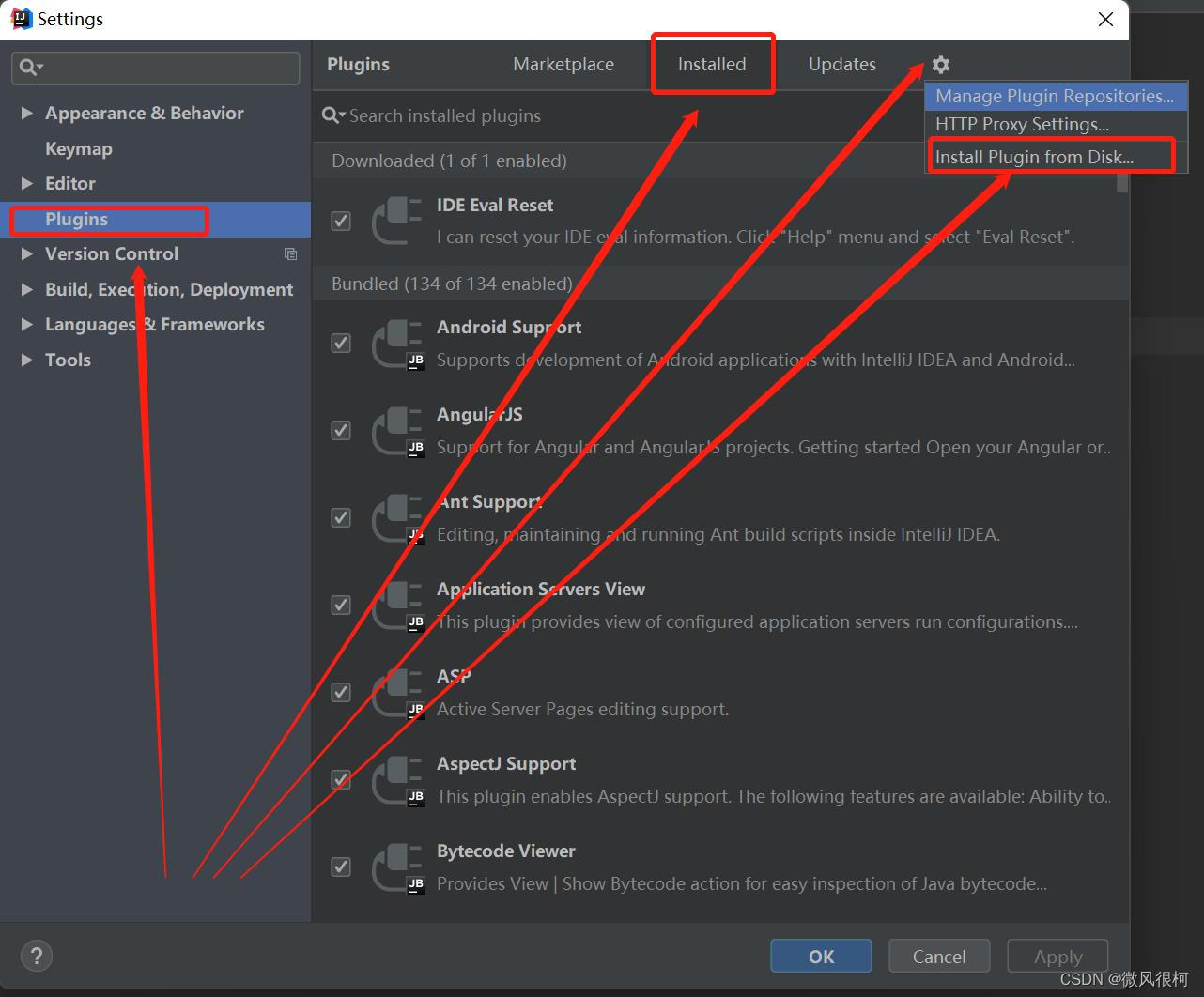This screenshot has height=997, width=1204.
Task: Select Keymap in the settings tree
Action: coord(79,149)
